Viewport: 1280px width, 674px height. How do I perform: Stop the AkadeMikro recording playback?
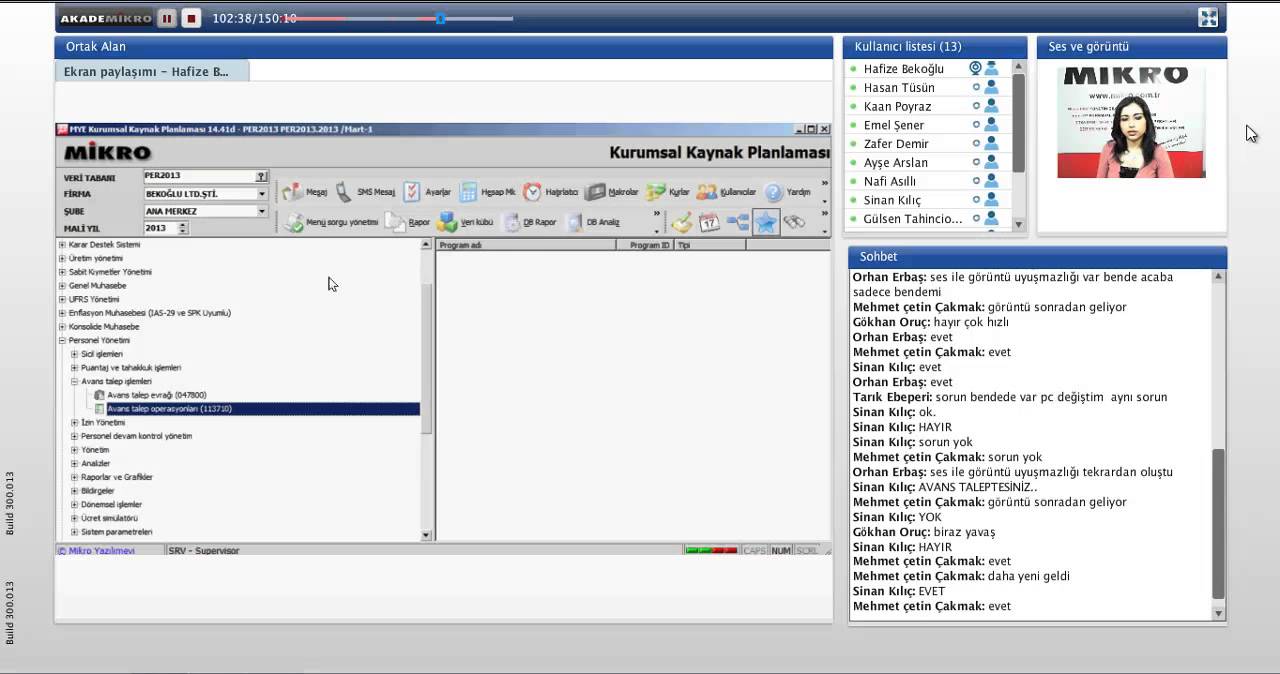click(x=192, y=18)
